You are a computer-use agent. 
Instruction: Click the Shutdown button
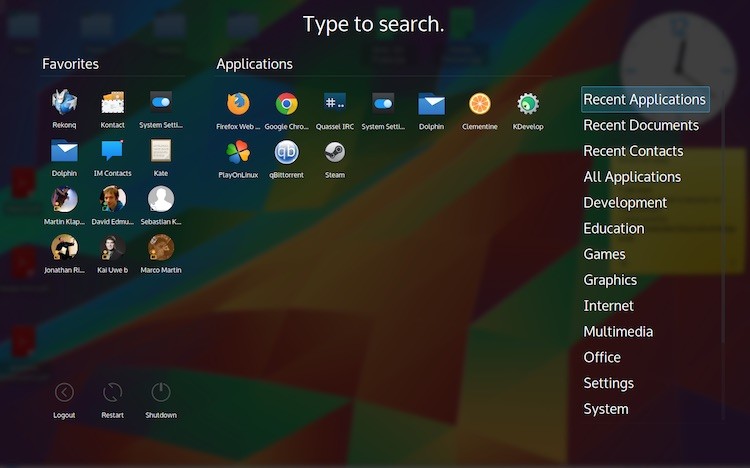tap(161, 400)
